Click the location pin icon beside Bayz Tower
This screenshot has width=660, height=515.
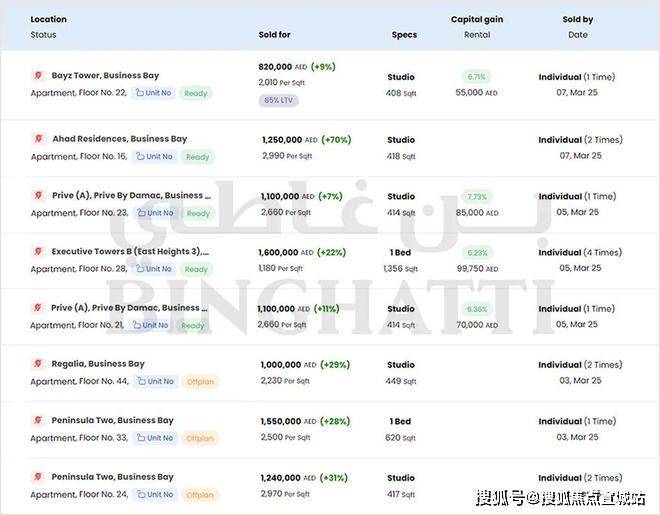point(38,76)
